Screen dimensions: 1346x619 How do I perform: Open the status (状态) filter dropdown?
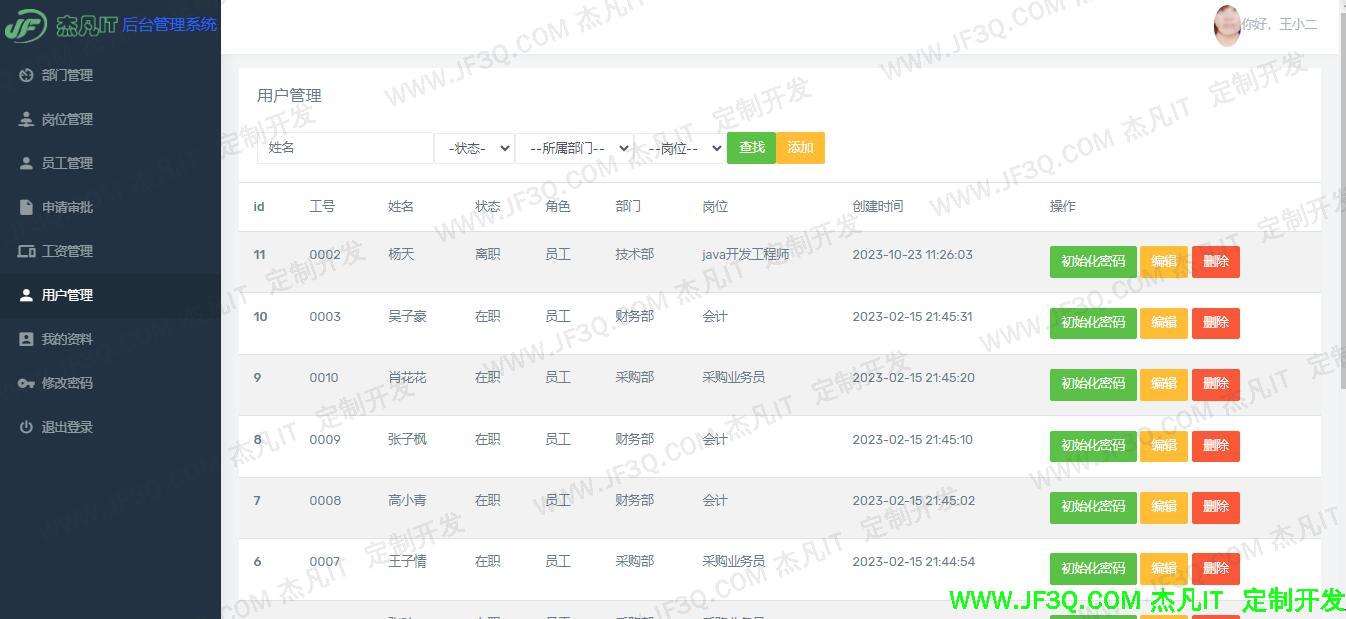pyautogui.click(x=474, y=148)
